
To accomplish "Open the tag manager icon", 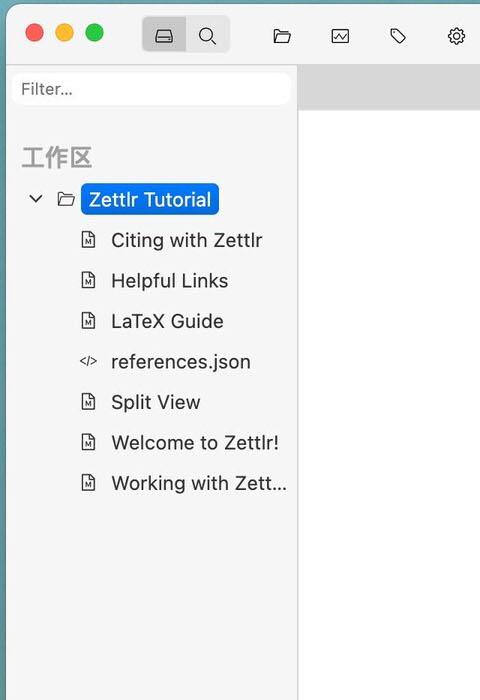I will coord(398,36).
